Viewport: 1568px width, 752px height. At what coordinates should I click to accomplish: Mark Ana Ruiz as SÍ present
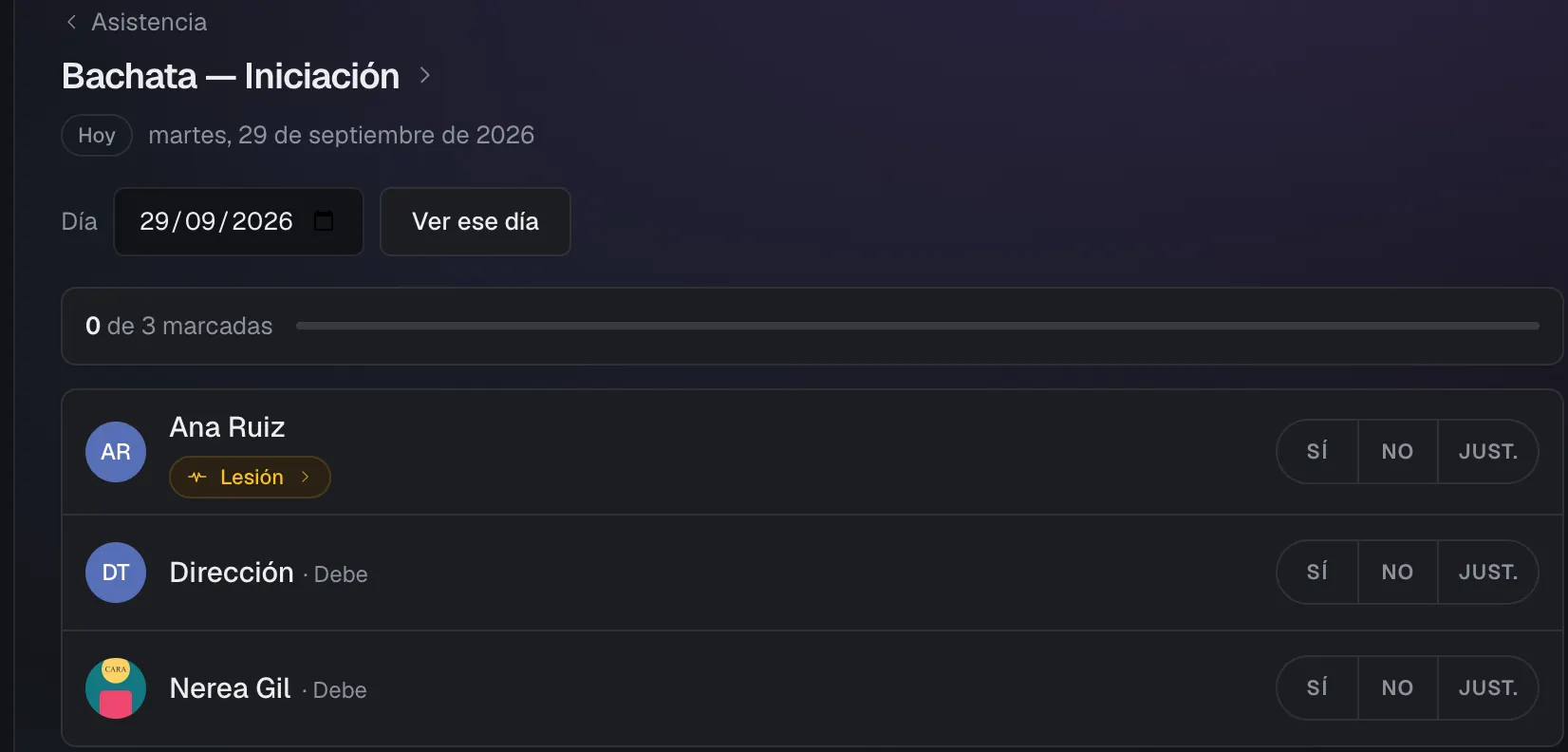(1317, 452)
